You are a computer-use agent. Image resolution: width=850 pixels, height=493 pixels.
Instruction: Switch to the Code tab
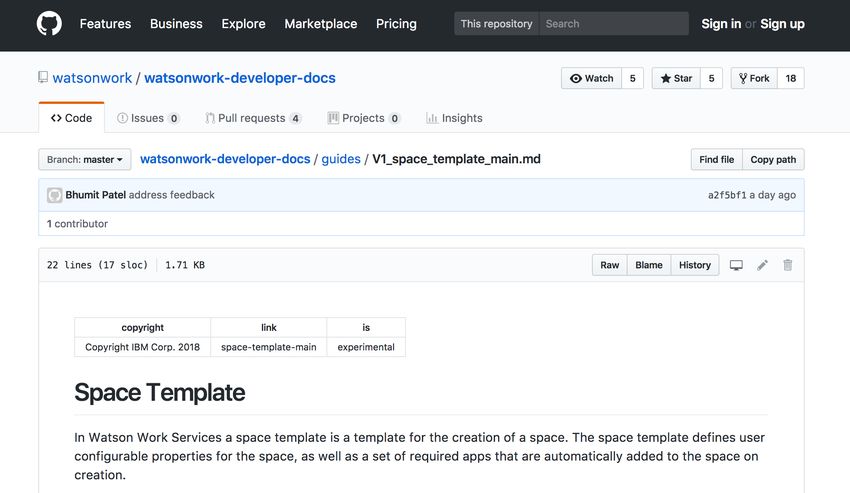click(x=72, y=118)
